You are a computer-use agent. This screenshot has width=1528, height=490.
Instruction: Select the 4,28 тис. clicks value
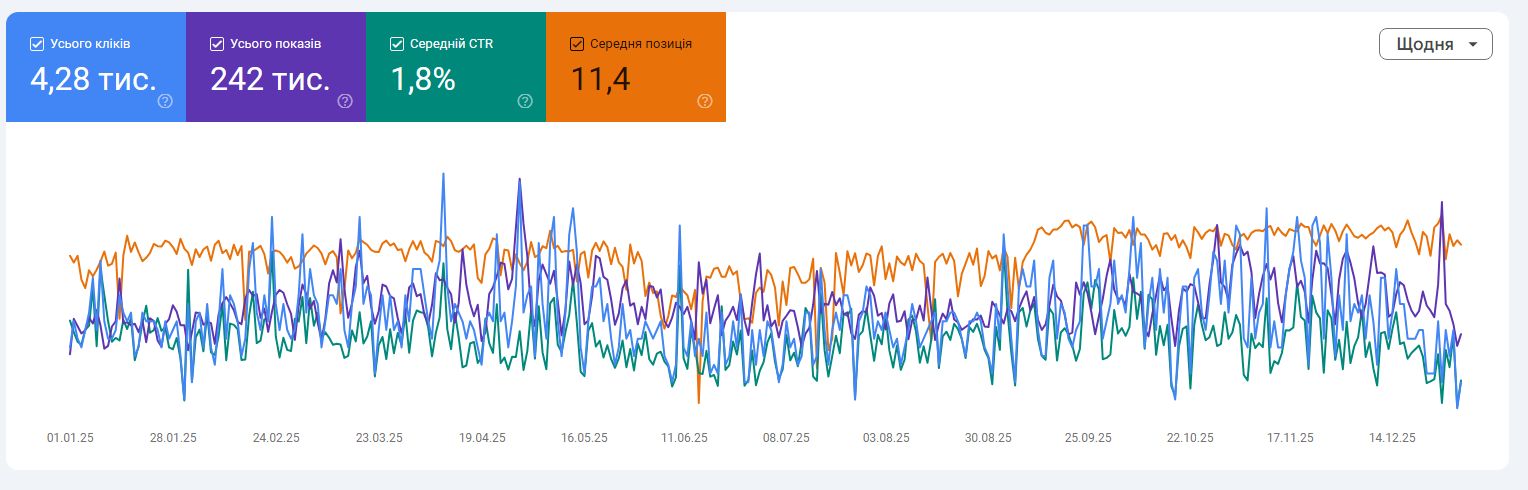pyautogui.click(x=92, y=80)
